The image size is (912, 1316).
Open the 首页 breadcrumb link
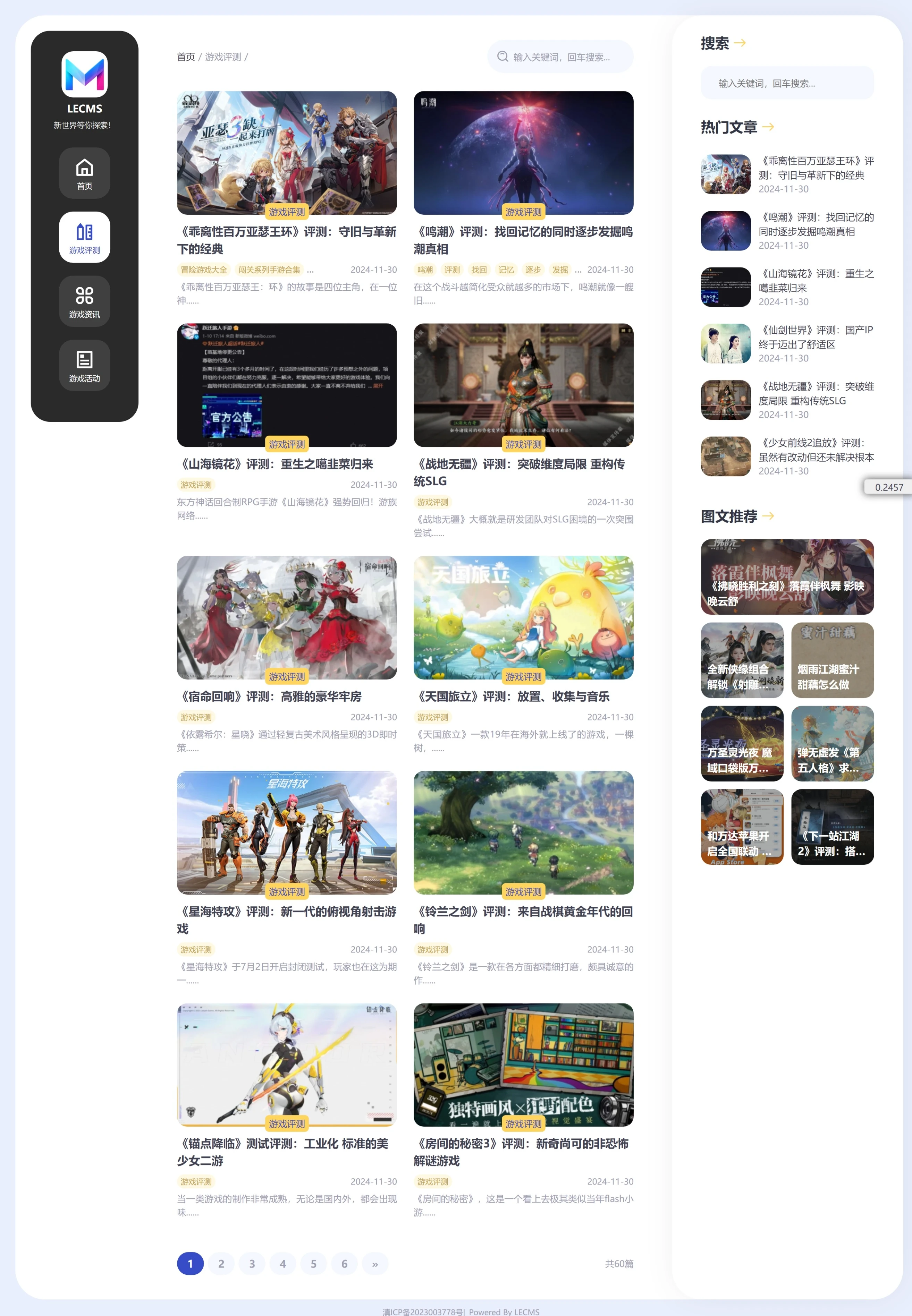click(186, 57)
